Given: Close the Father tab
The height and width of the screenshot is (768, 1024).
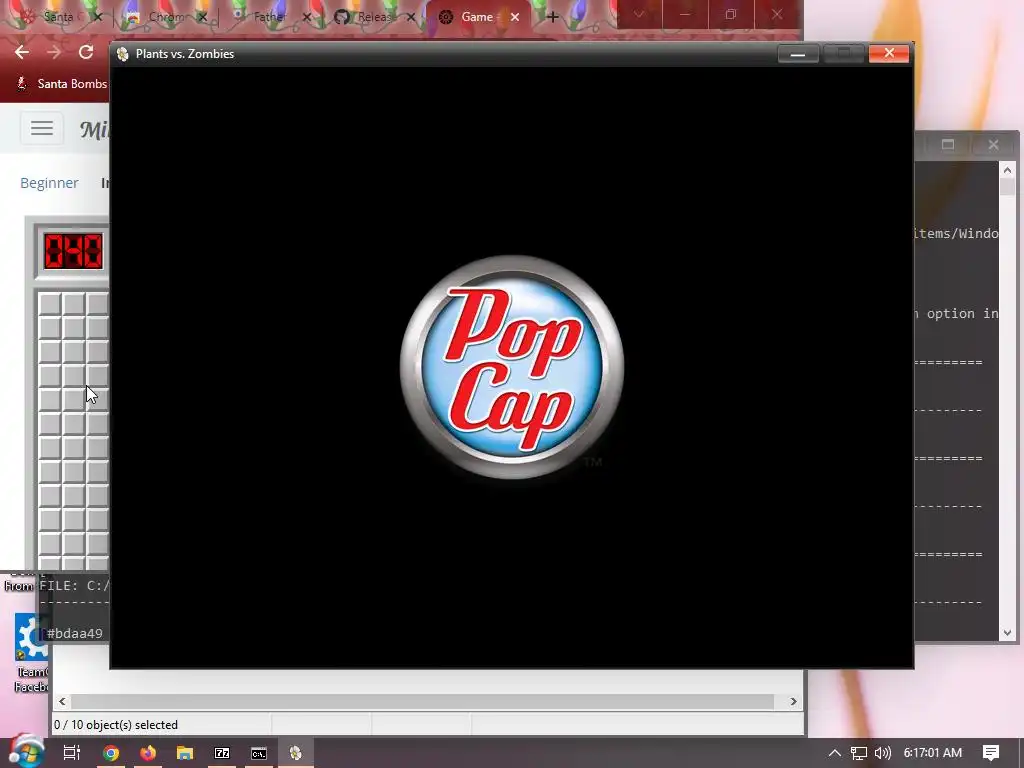Looking at the screenshot, I should 307,17.
